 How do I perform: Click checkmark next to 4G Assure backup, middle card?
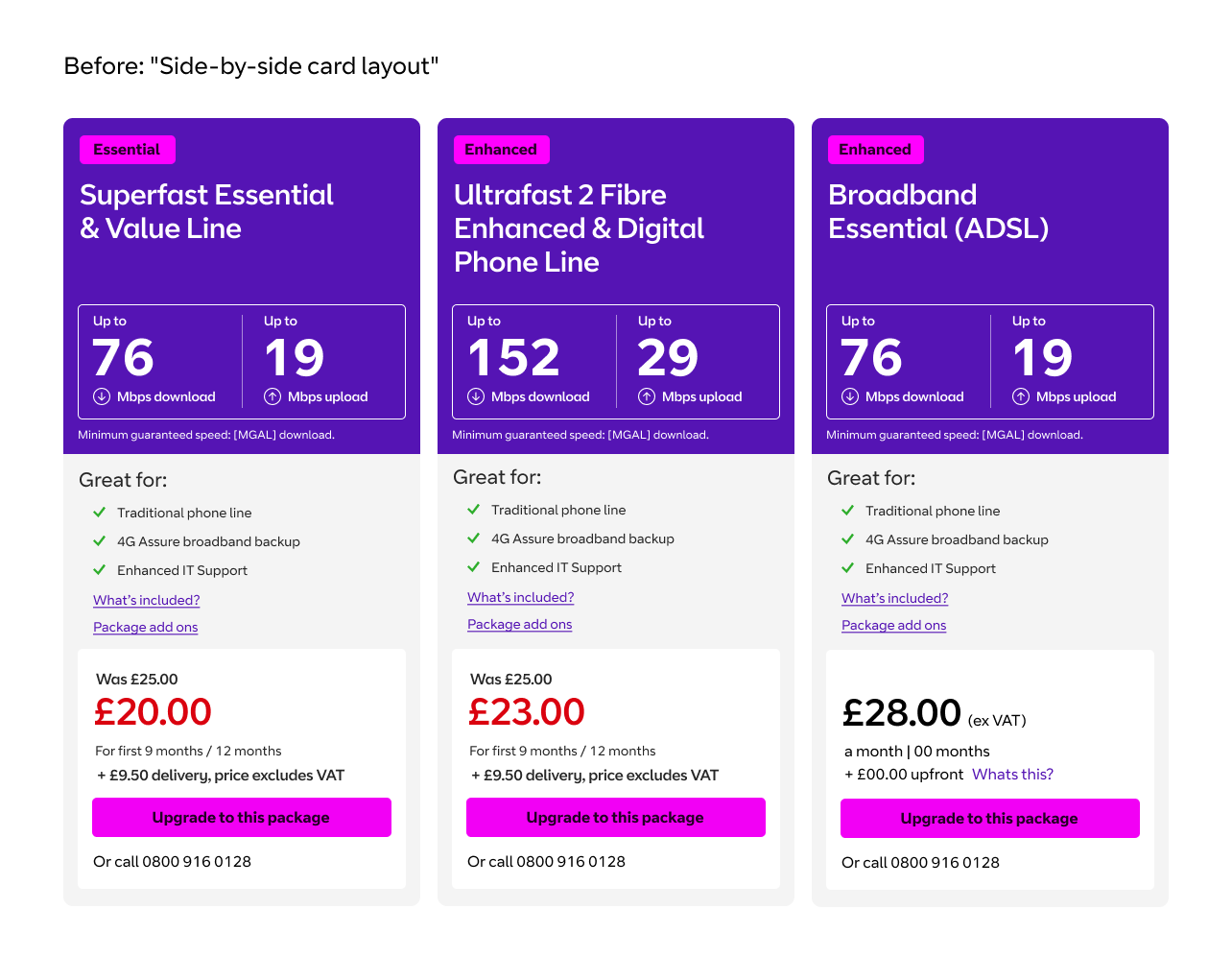[x=473, y=538]
